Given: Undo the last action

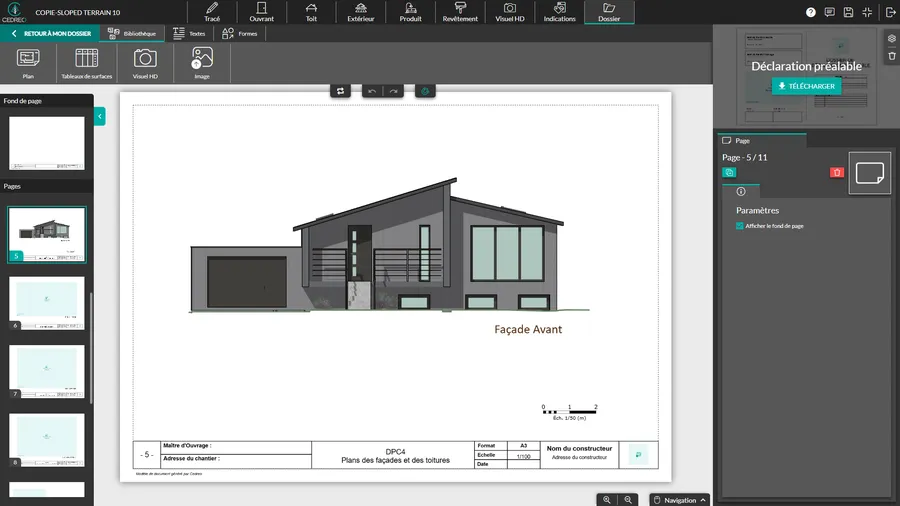Looking at the screenshot, I should coord(372,91).
